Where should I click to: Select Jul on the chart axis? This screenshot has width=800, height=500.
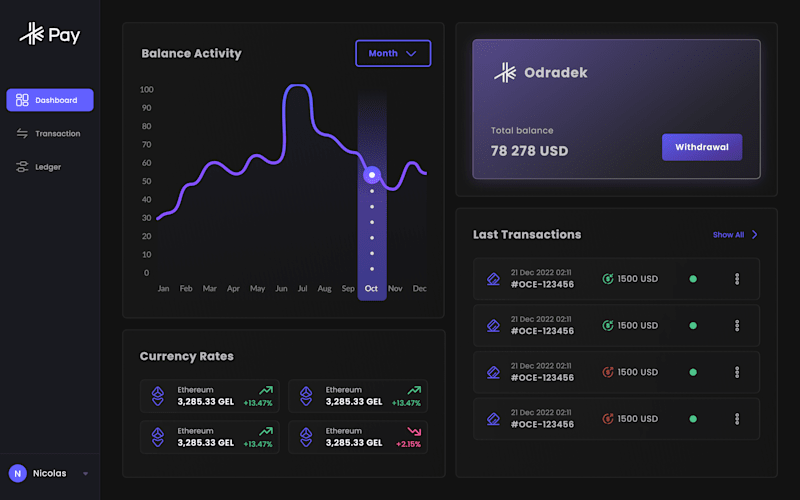tap(303, 289)
